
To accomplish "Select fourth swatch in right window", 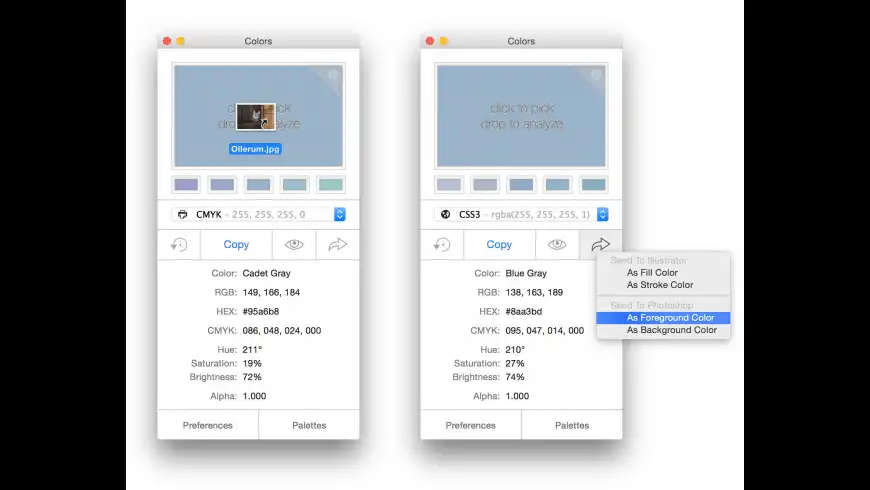I will pos(558,184).
